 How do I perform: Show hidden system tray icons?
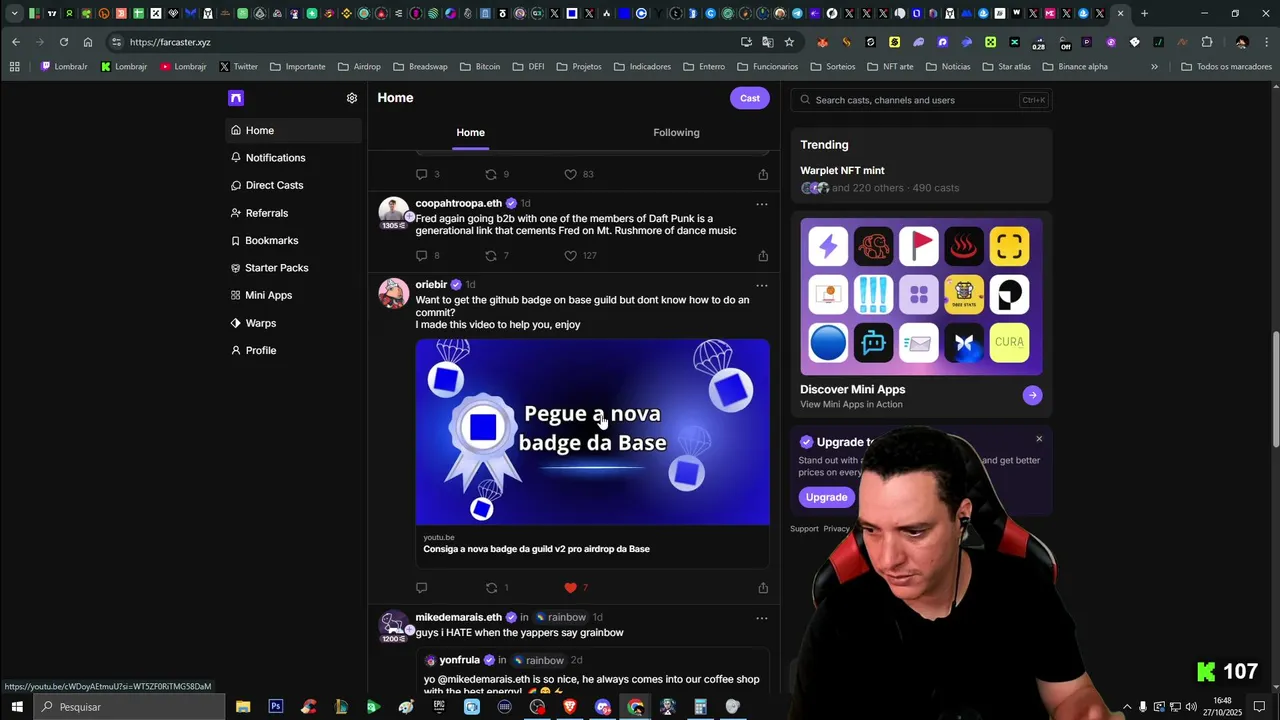point(1127,707)
